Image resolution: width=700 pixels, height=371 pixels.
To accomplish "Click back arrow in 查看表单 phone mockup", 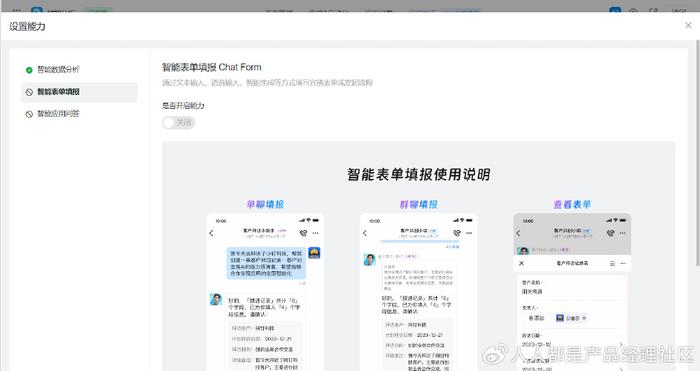I will [x=518, y=233].
